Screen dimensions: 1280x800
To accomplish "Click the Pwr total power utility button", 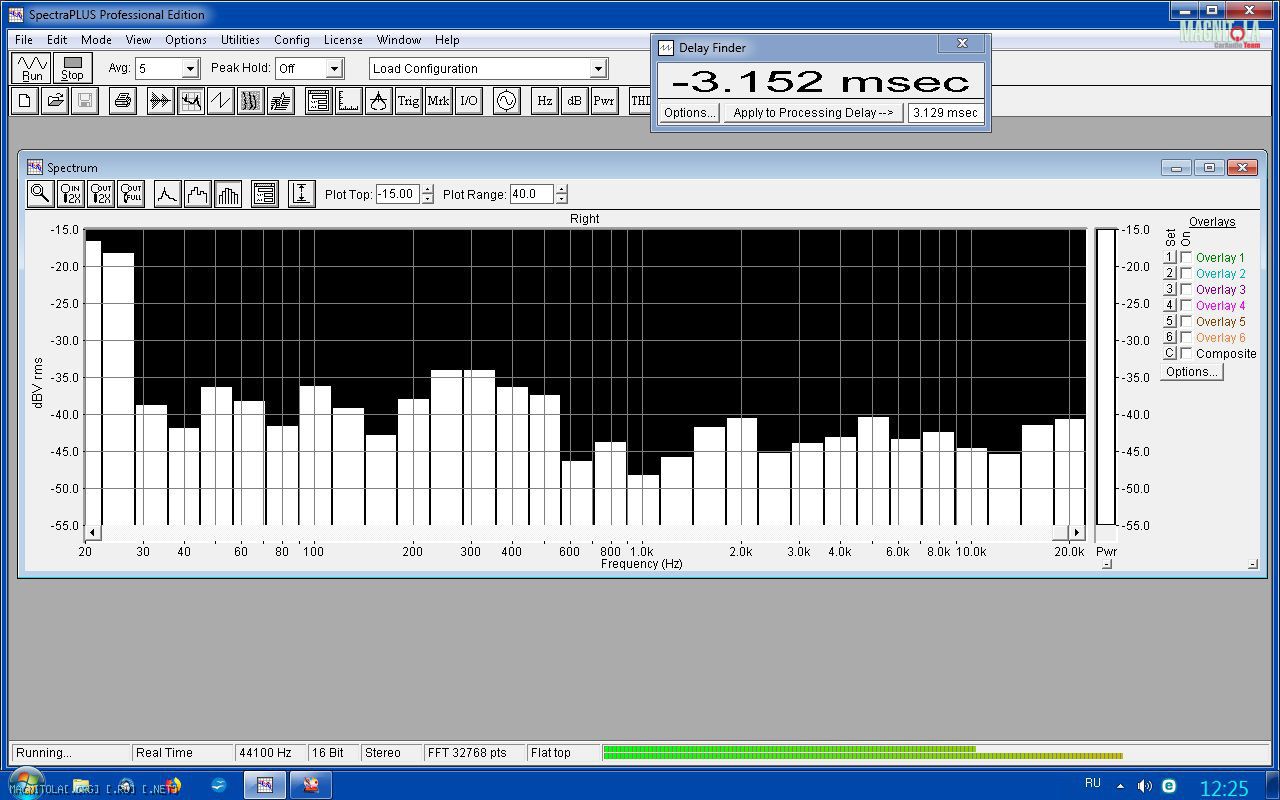I will click(605, 101).
